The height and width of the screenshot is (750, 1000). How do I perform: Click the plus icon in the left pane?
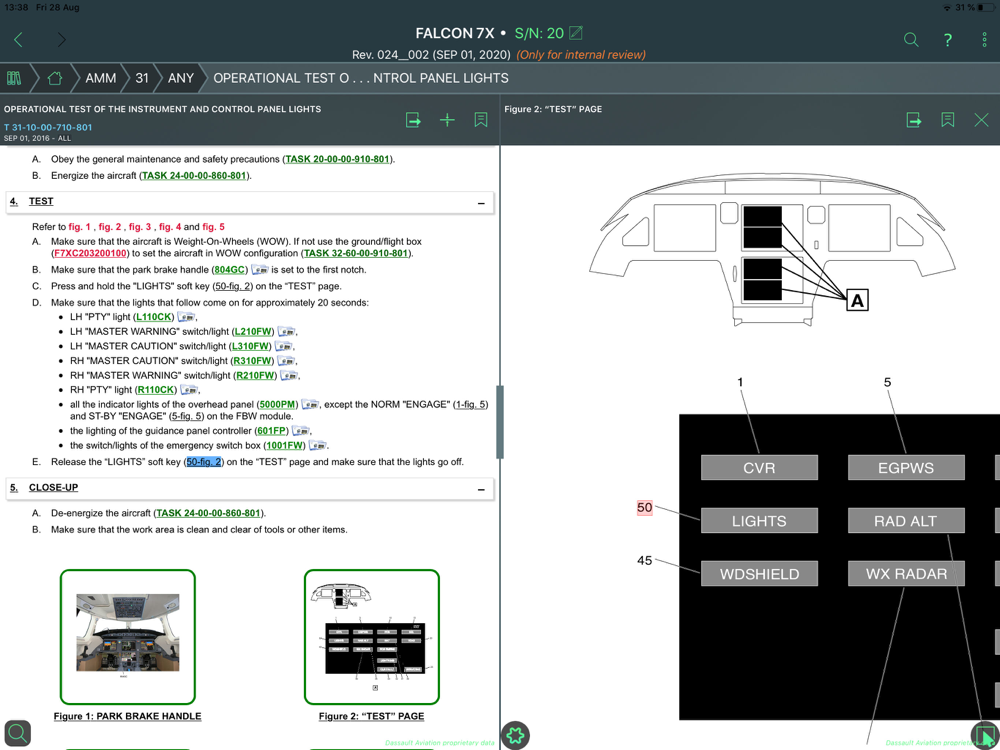(448, 120)
